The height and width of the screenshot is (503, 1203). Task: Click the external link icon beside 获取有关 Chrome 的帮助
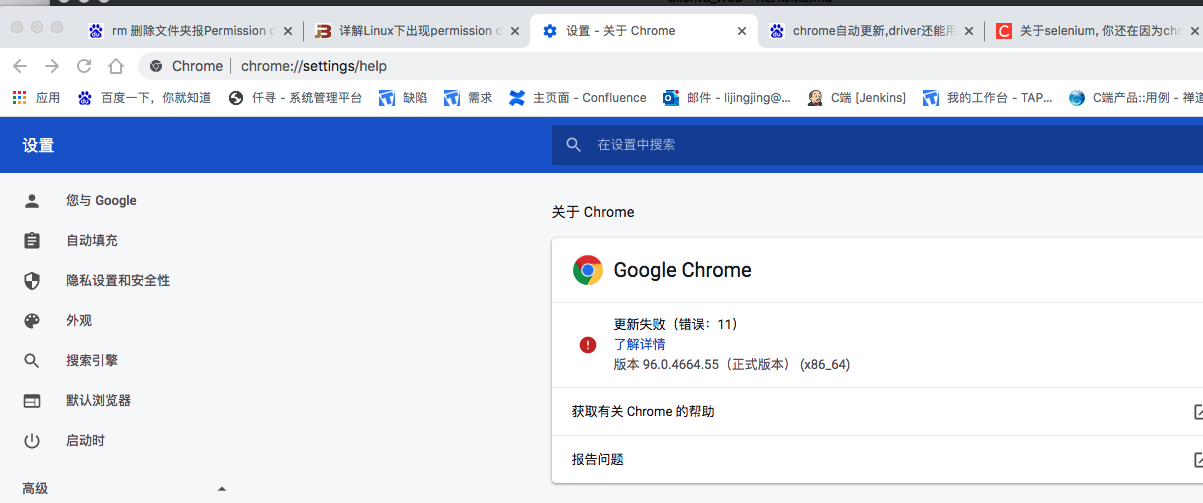[x=1198, y=412]
